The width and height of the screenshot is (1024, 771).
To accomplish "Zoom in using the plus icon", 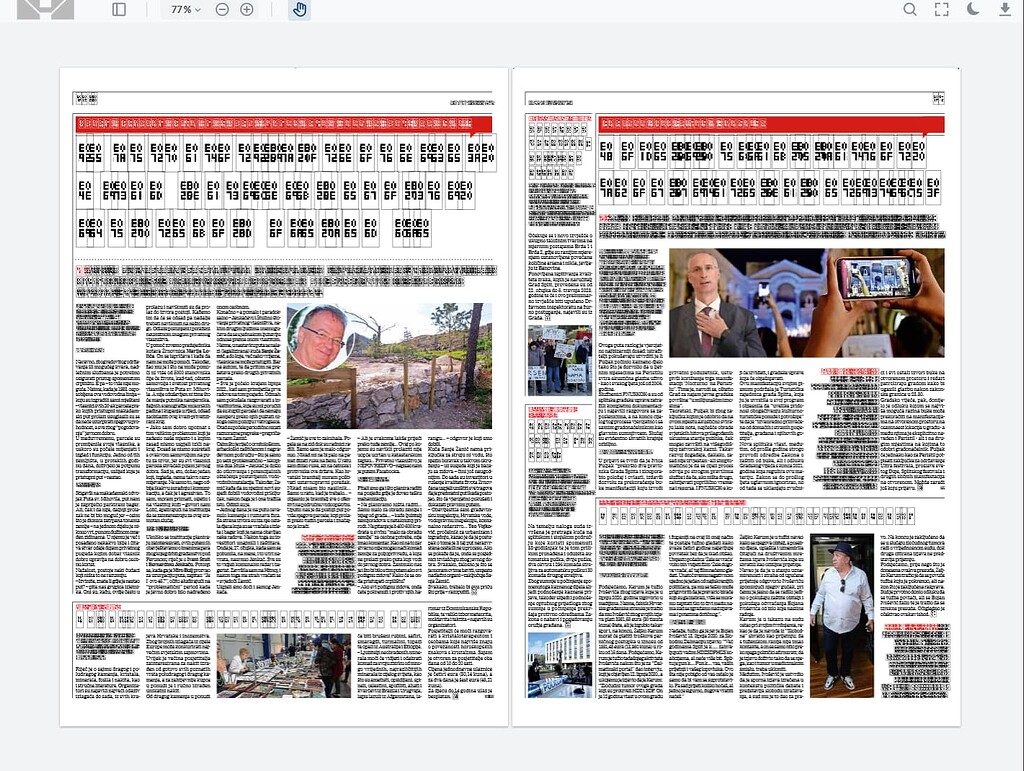I will 245,11.
